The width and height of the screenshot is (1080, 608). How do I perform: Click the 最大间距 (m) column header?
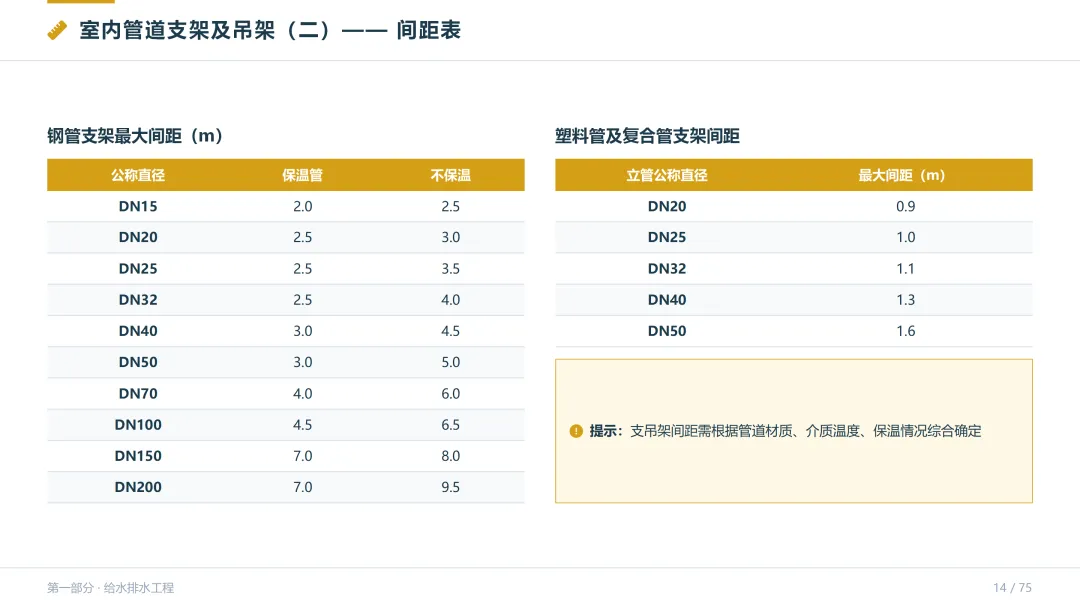click(x=902, y=176)
